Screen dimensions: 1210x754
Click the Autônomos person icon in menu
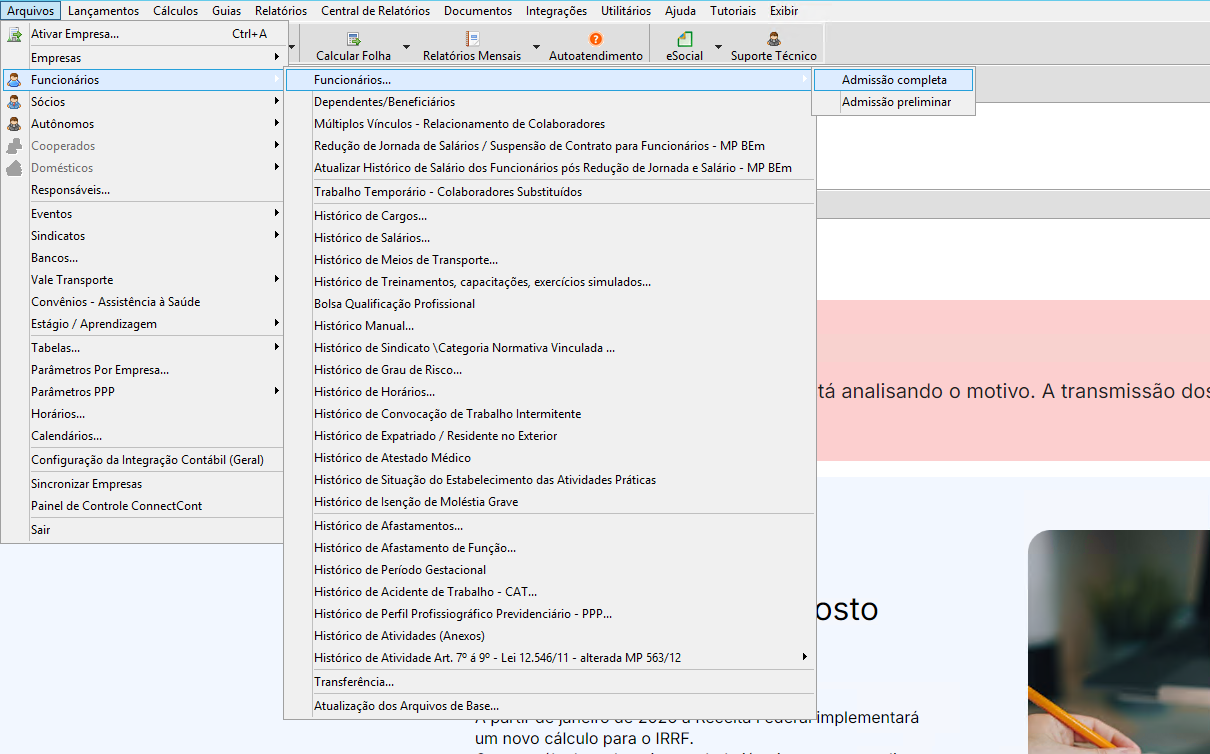click(x=14, y=124)
